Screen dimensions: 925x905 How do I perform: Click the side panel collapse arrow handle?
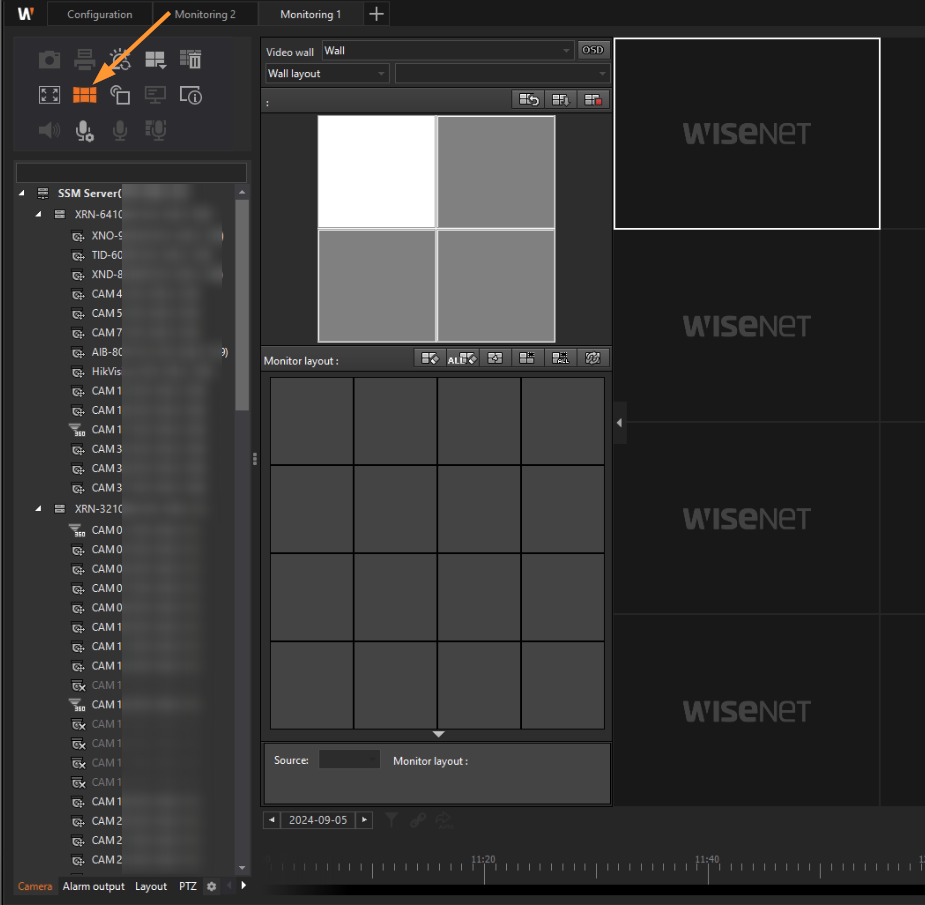pos(619,422)
